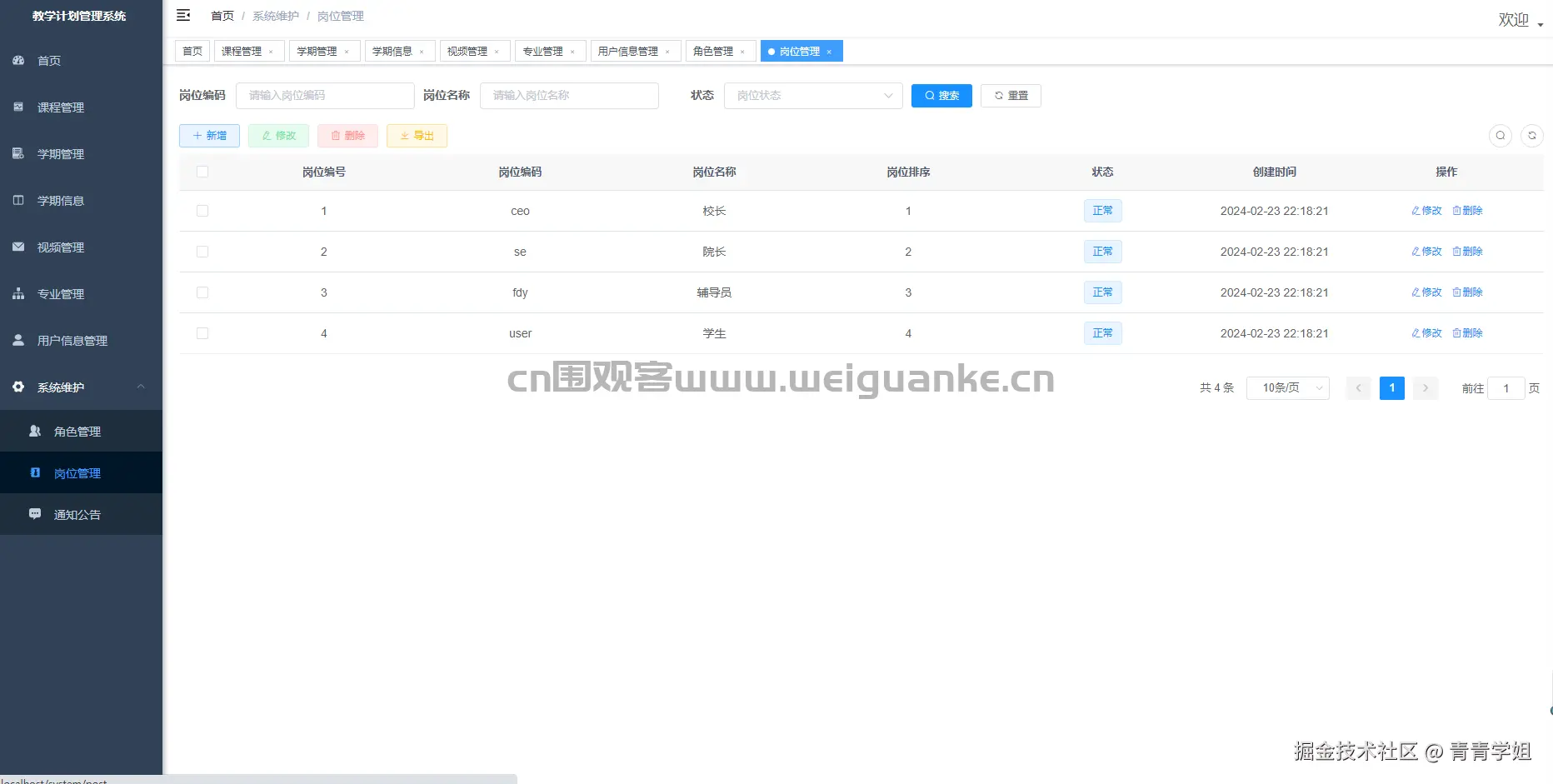
Task: Toggle sidebar collapse hamburger icon
Action: [183, 15]
